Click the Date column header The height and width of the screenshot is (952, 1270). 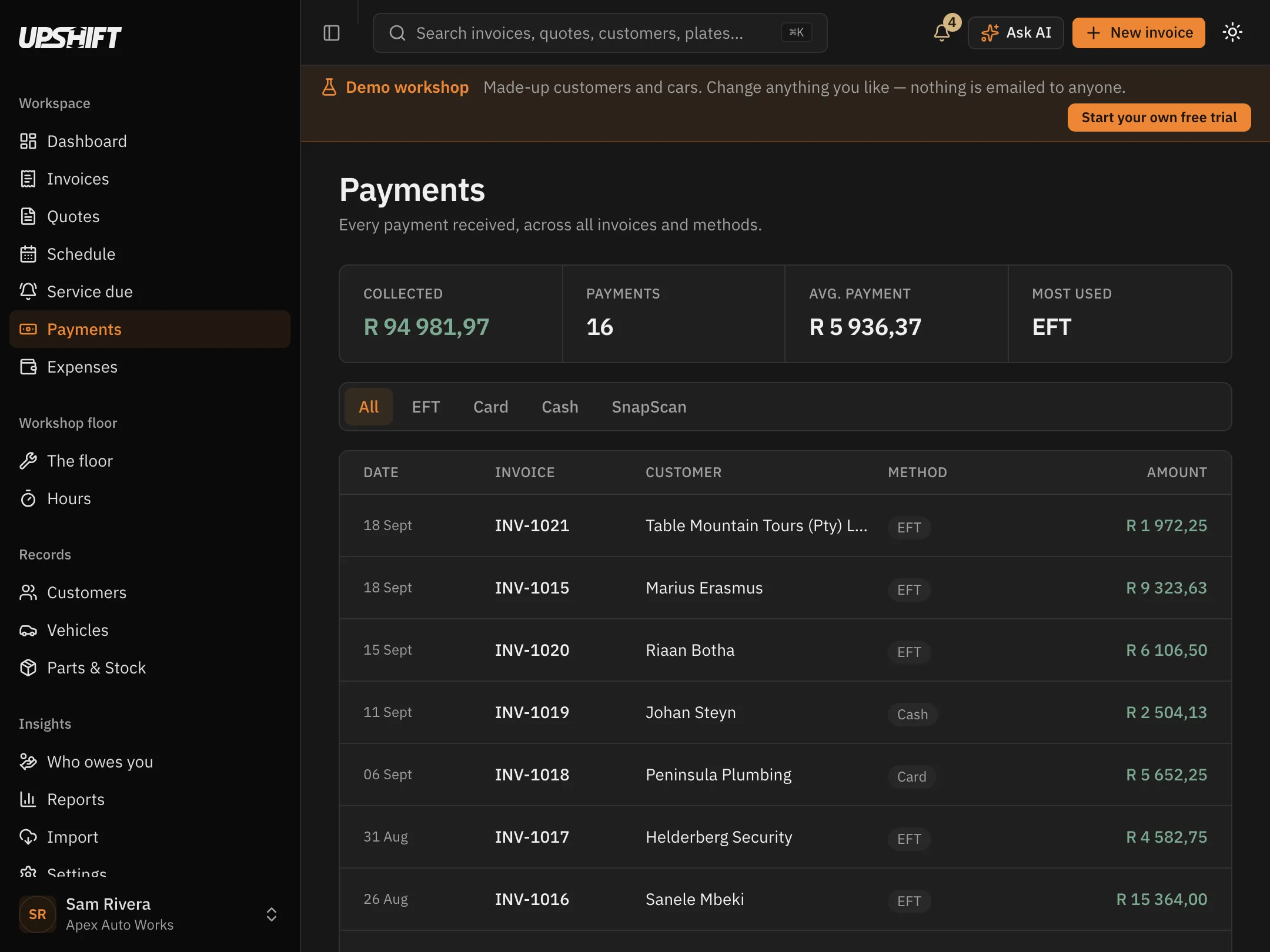click(381, 472)
